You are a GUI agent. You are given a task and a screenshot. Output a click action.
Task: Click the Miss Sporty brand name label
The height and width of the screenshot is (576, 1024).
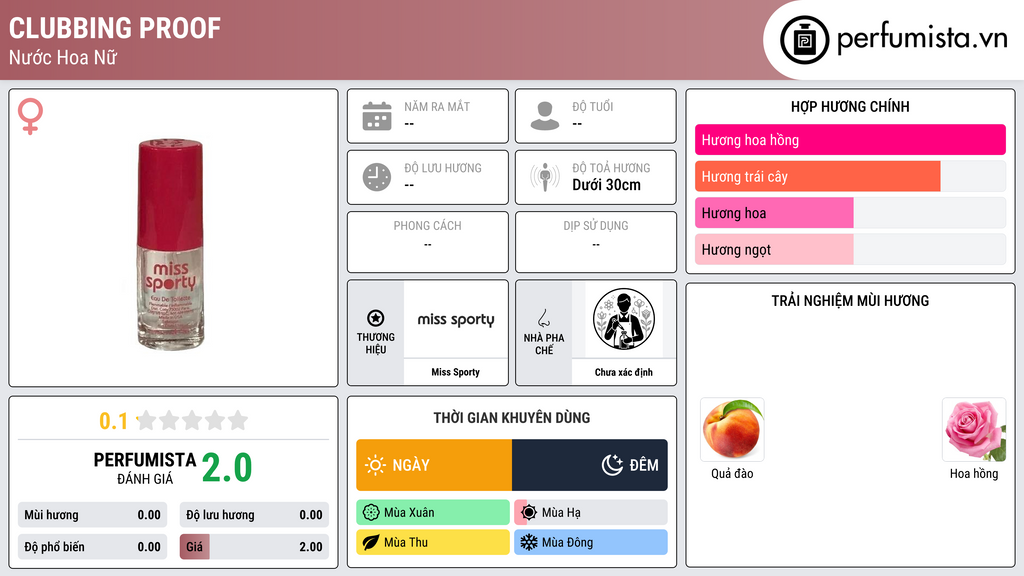point(455,372)
